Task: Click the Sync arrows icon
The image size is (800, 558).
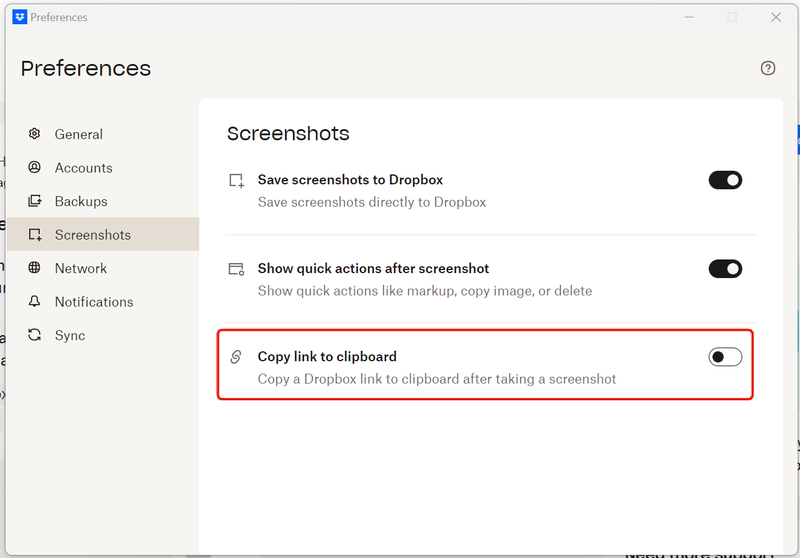Action: pos(35,335)
